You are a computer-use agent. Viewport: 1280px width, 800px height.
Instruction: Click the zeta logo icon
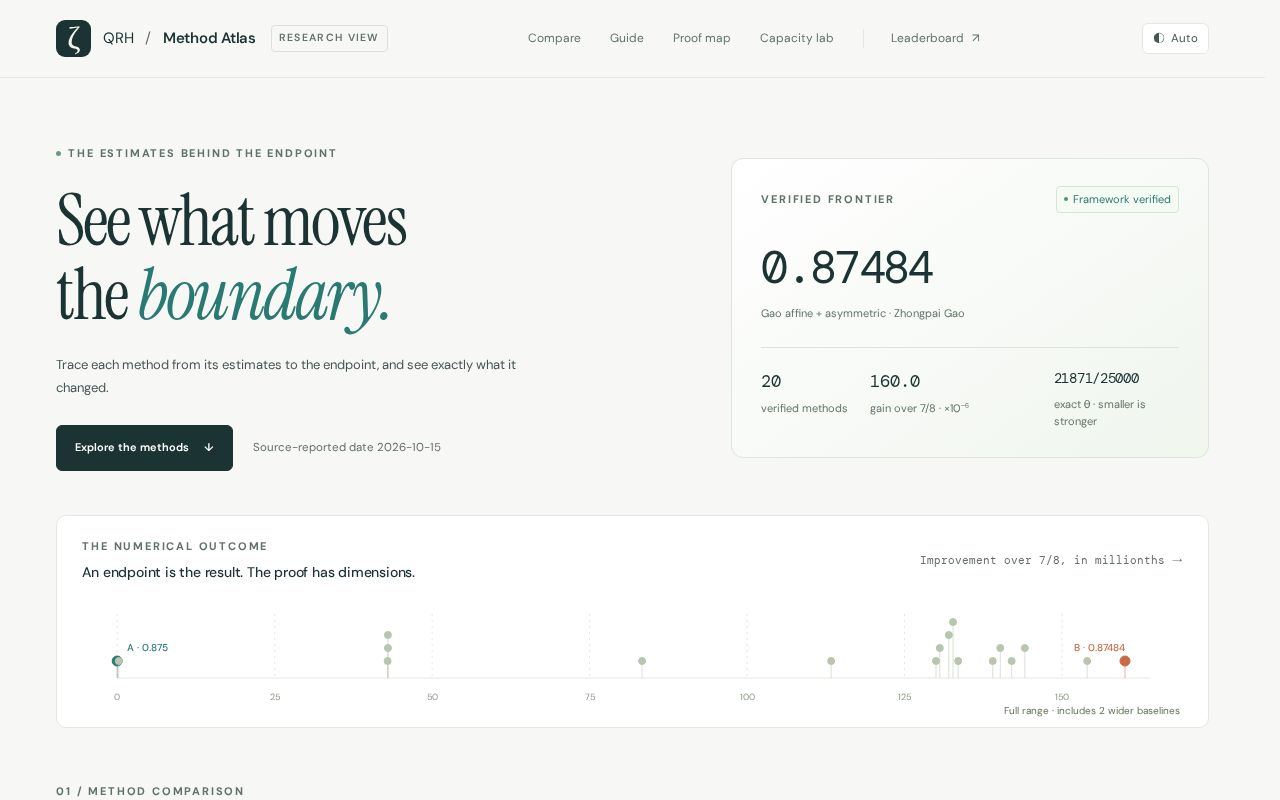pos(73,38)
